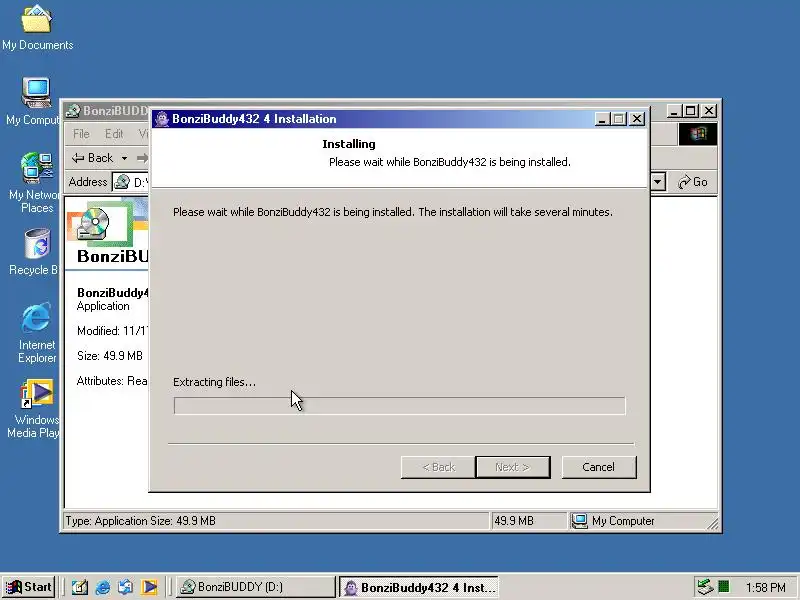This screenshot has height=600, width=800.
Task: Click status bar 'Type: Application Size: 49.9 MB'
Action: click(140, 521)
